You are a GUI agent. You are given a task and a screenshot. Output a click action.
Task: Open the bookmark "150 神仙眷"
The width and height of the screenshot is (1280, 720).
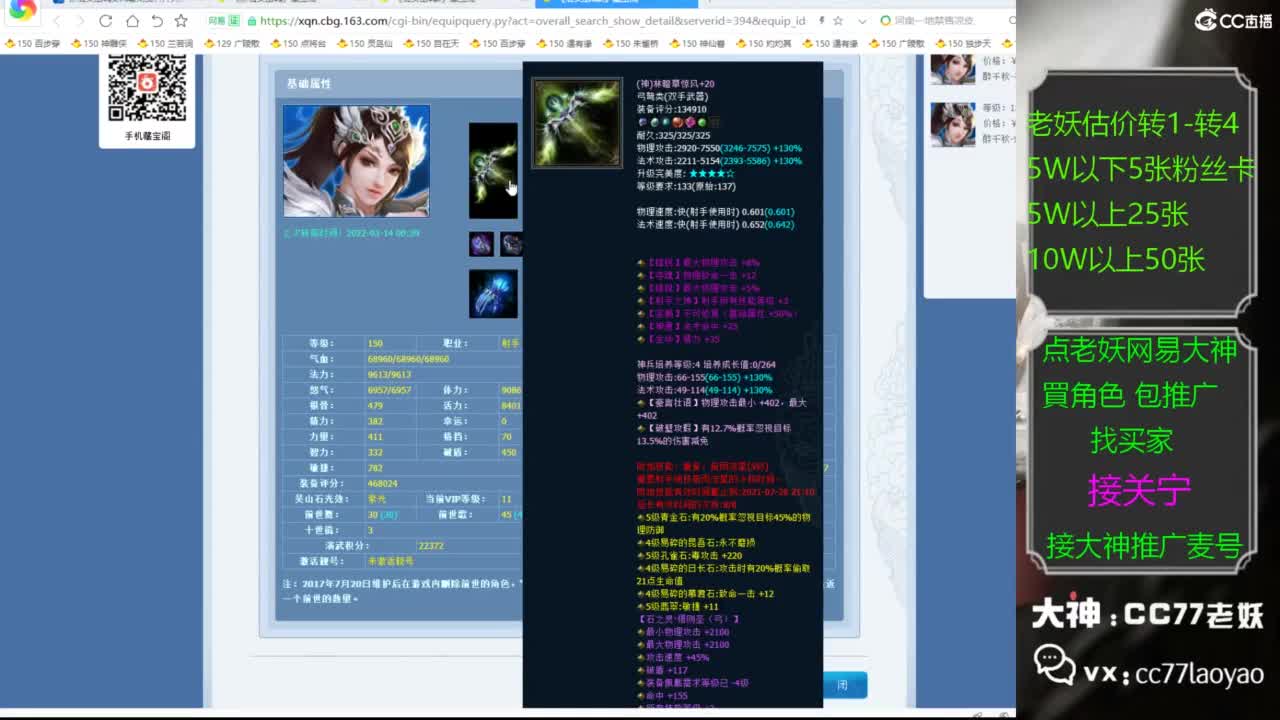pos(696,43)
